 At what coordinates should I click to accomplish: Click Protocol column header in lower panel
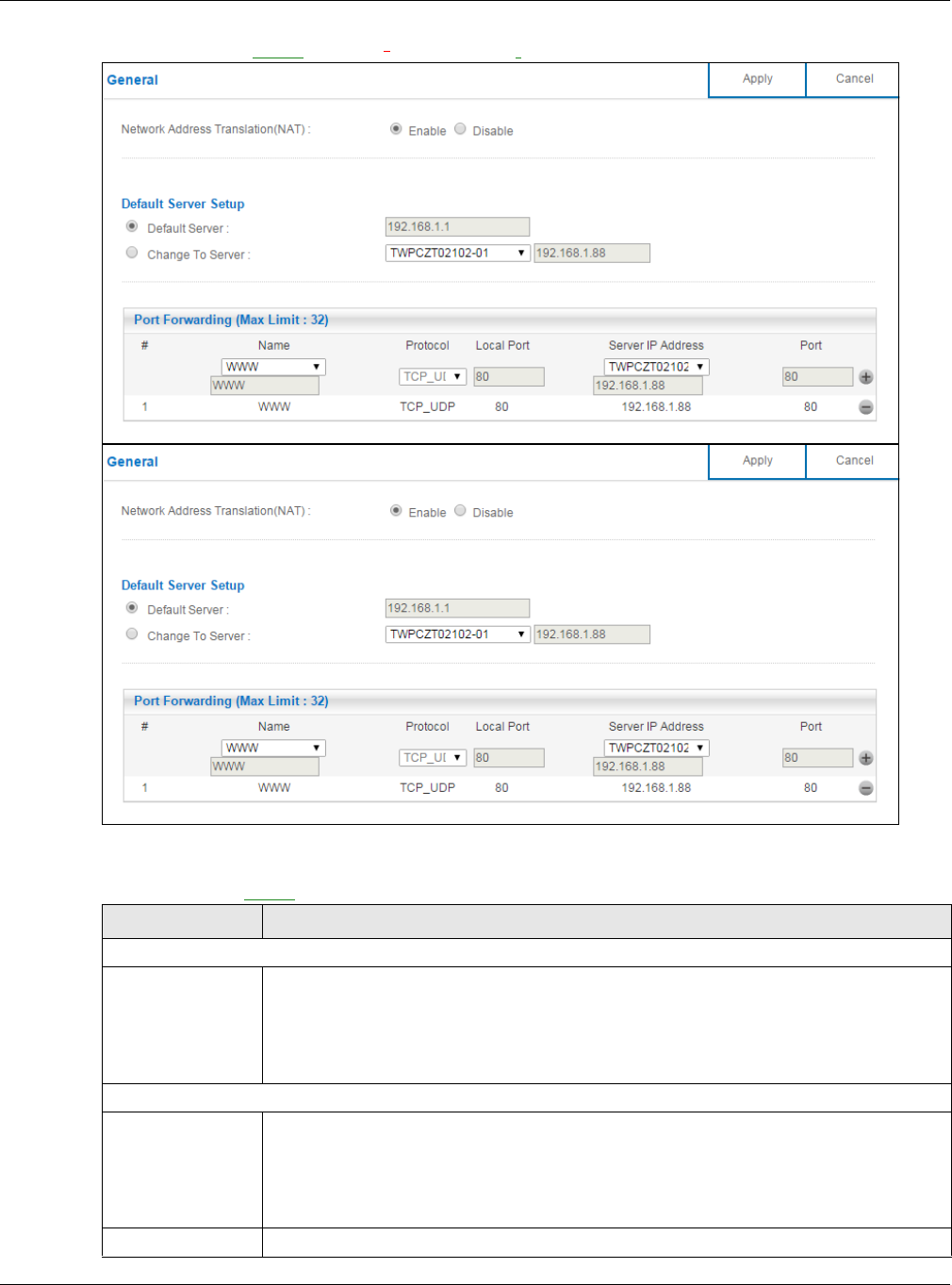[x=427, y=727]
